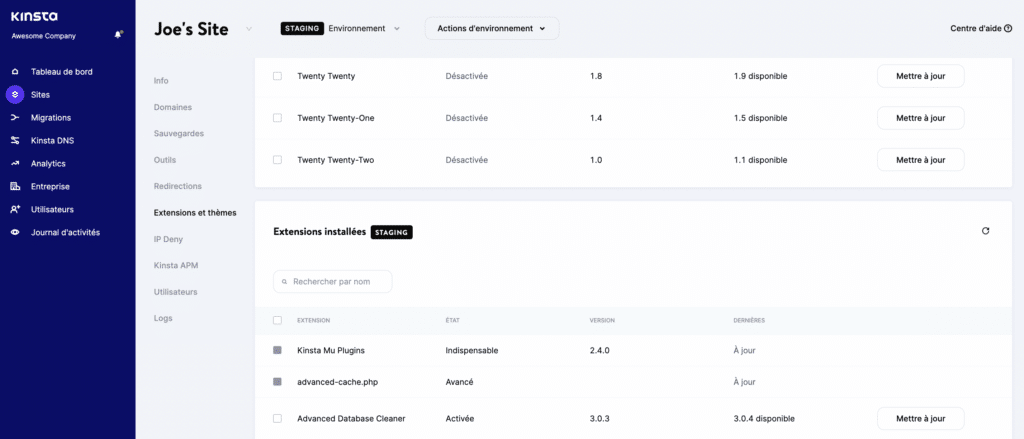Screen dimensions: 1024x439
Task: Click the Sites icon in sidebar
Action: click(15, 95)
